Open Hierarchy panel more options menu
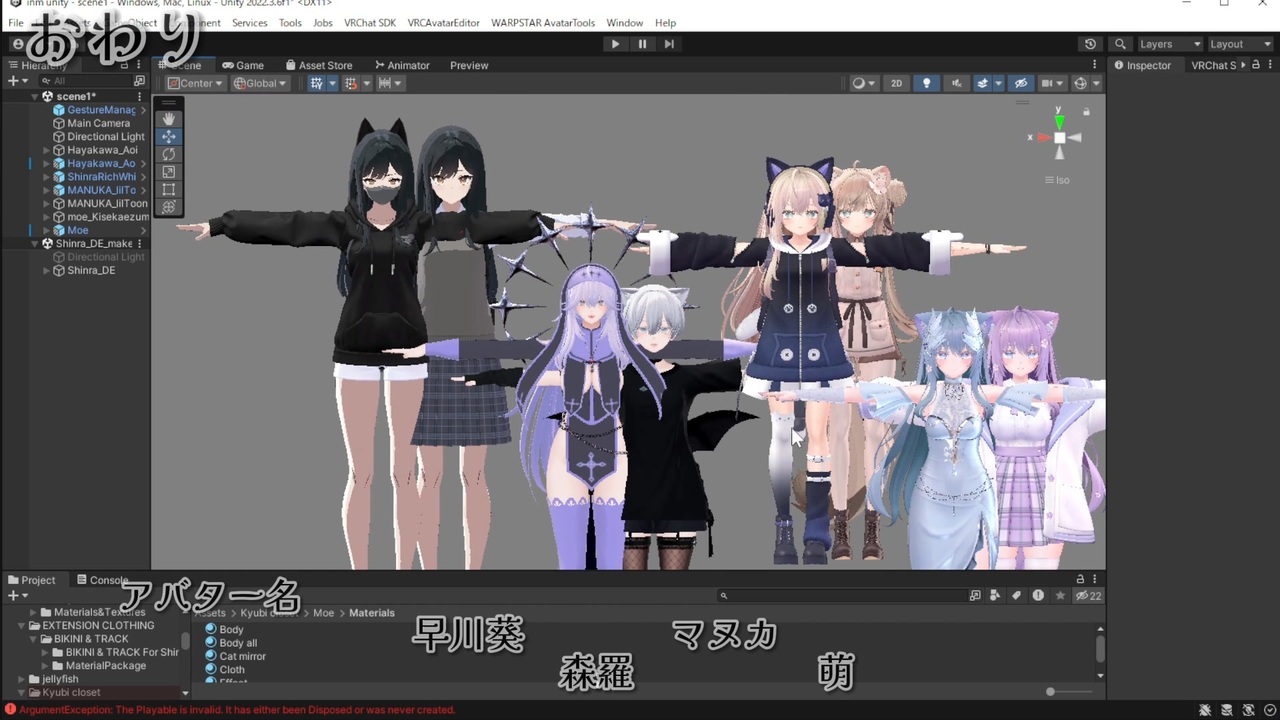The width and height of the screenshot is (1280, 720). coord(139,65)
